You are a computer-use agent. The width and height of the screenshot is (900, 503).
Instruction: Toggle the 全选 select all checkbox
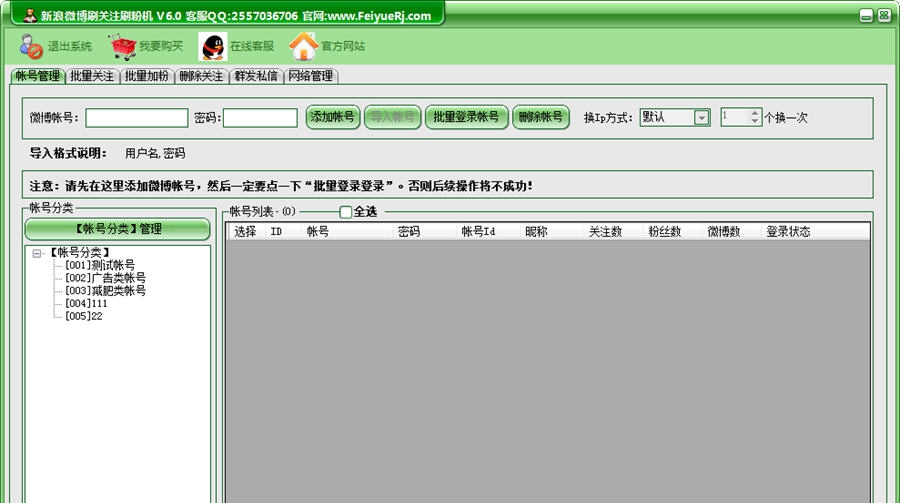click(x=346, y=212)
